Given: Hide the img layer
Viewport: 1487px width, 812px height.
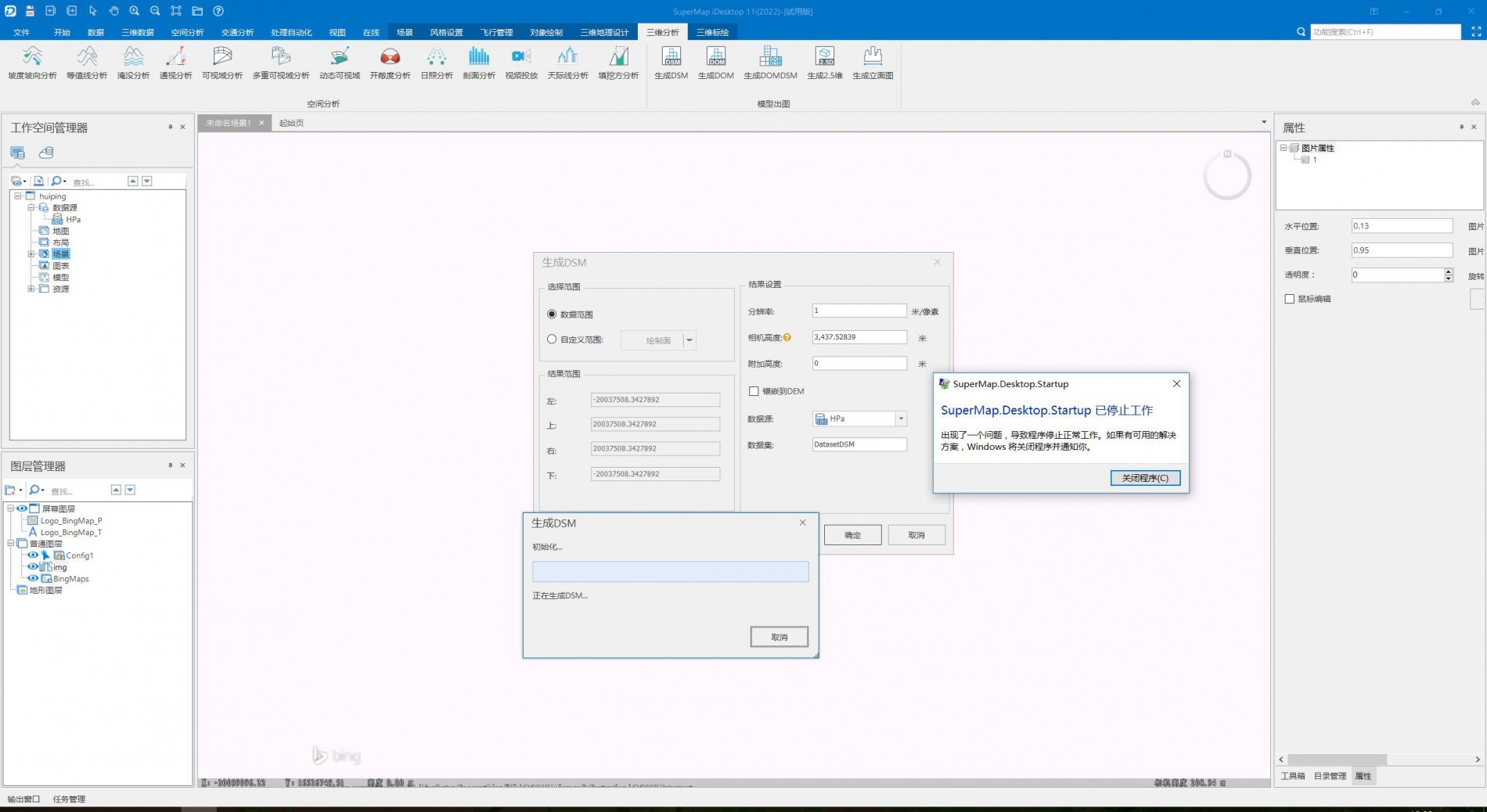Looking at the screenshot, I should point(33,567).
